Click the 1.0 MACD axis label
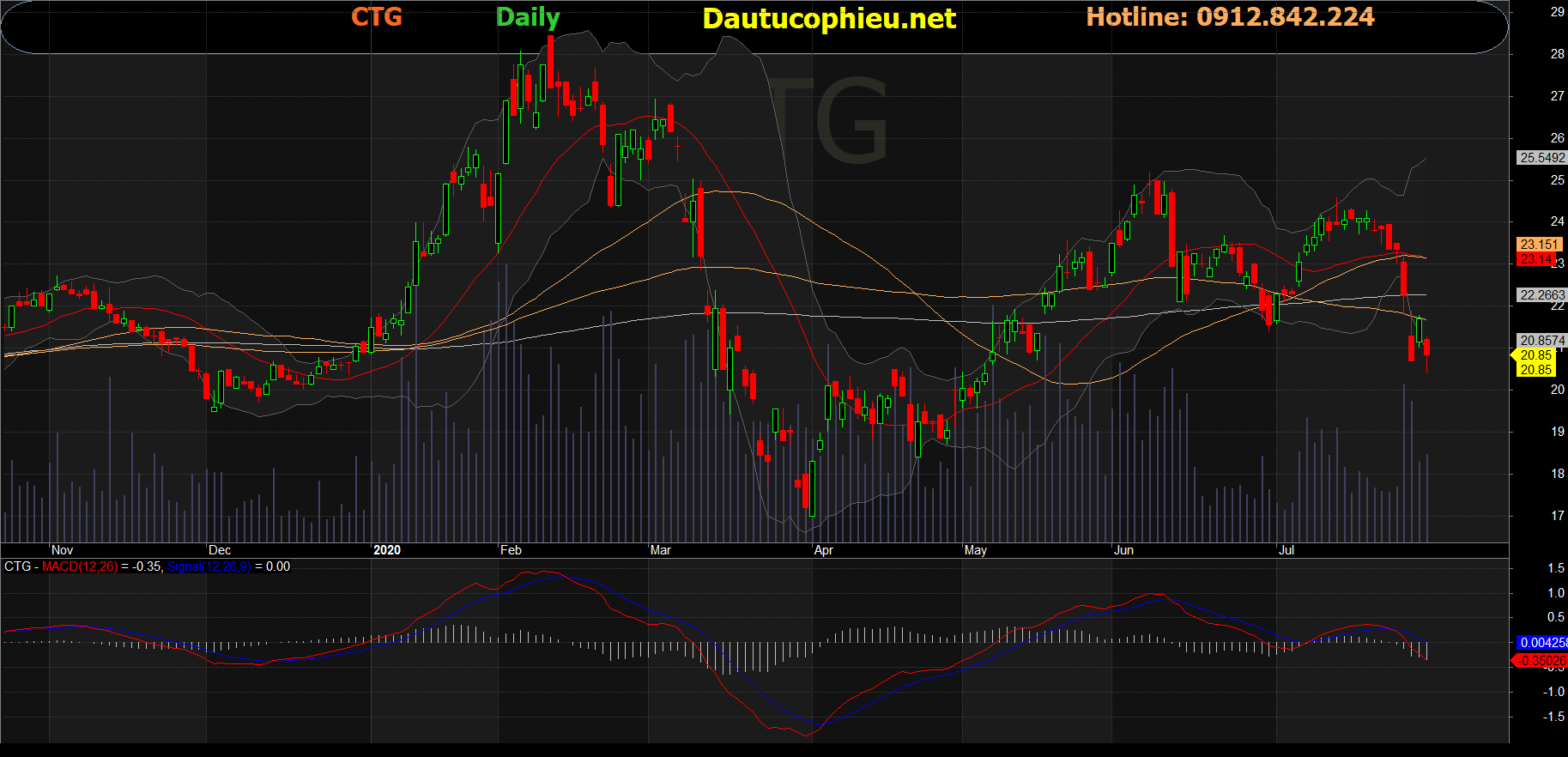This screenshot has height=757, width=1568. (1556, 593)
